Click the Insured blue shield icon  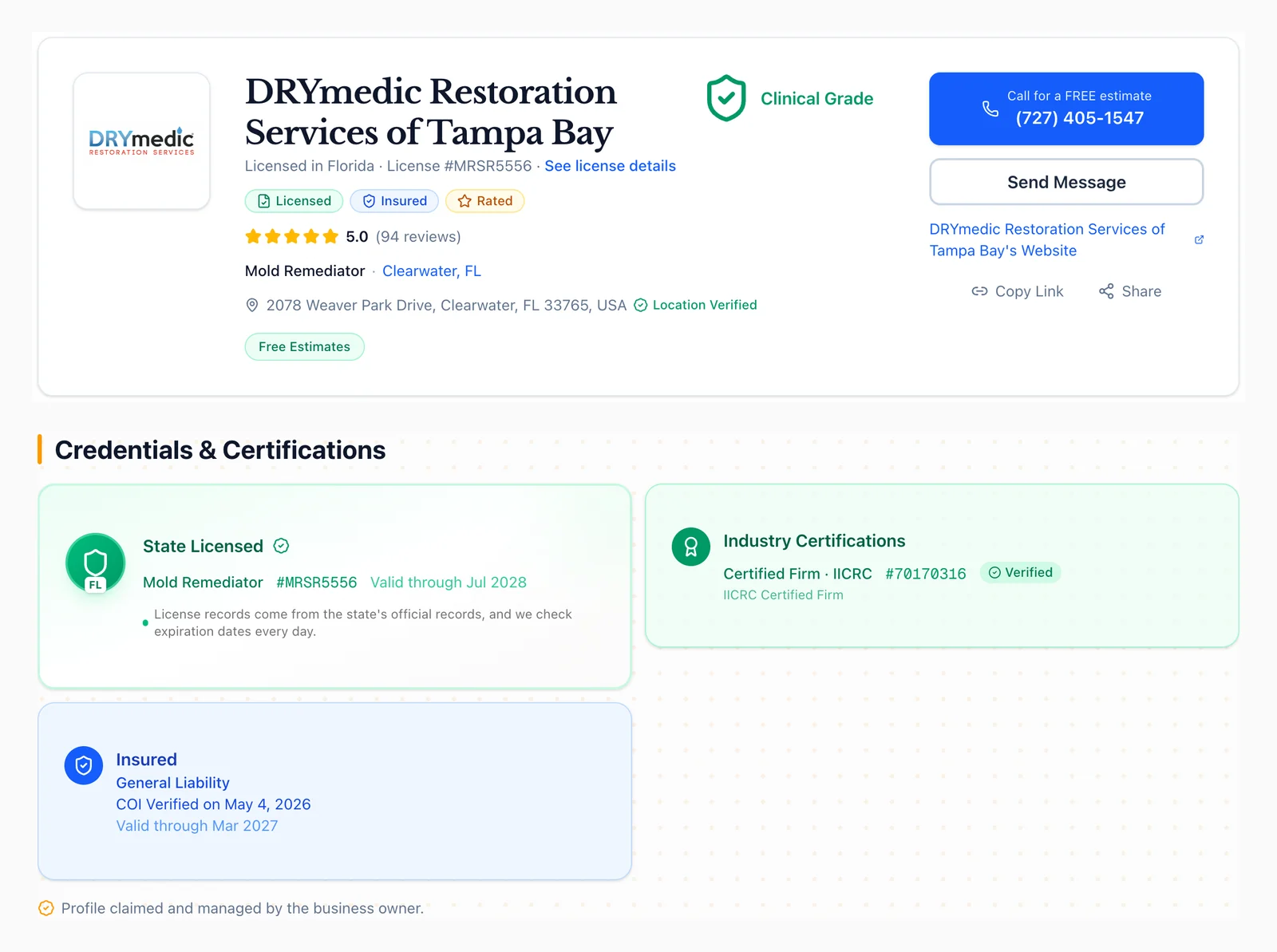point(84,766)
